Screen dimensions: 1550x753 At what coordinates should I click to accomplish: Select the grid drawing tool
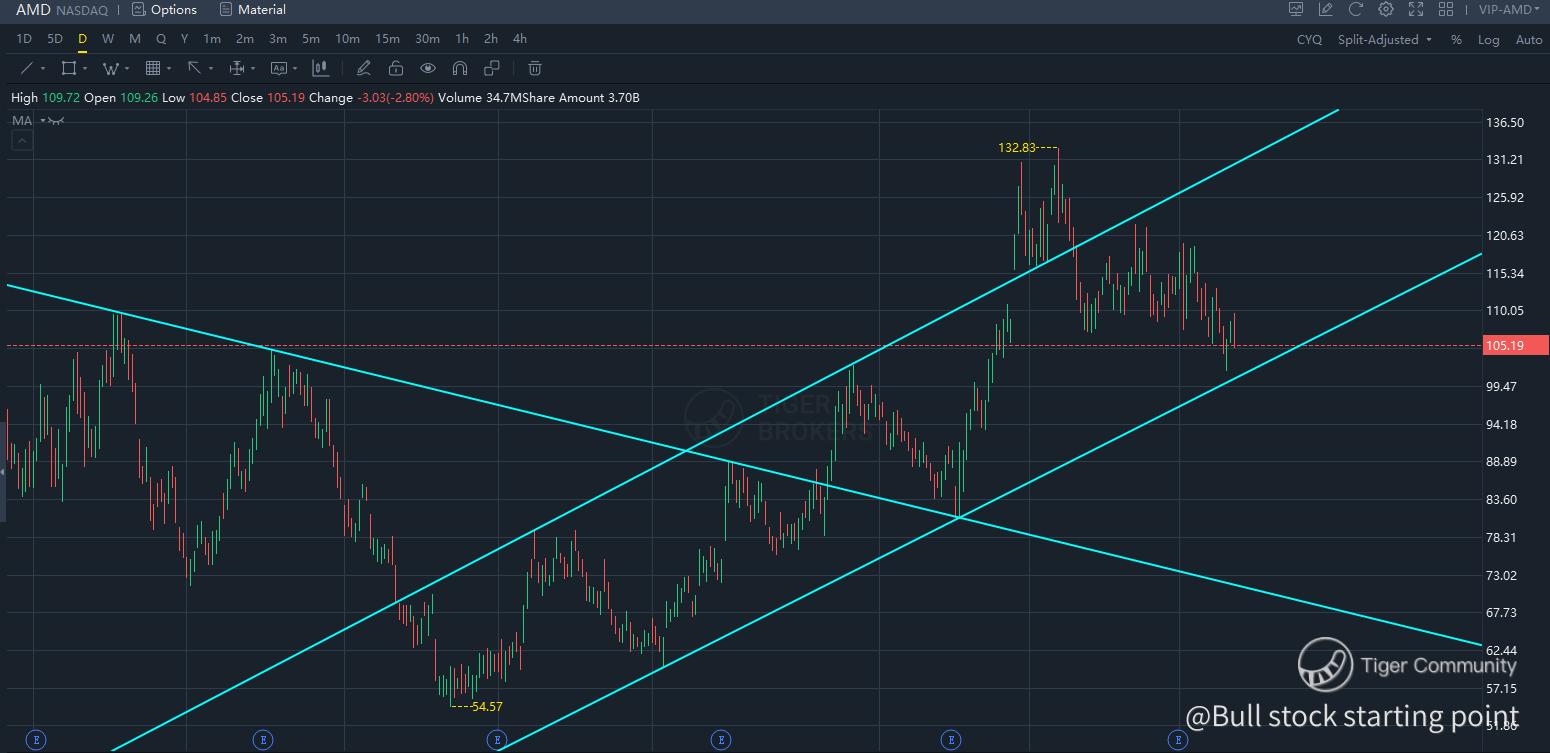point(153,68)
